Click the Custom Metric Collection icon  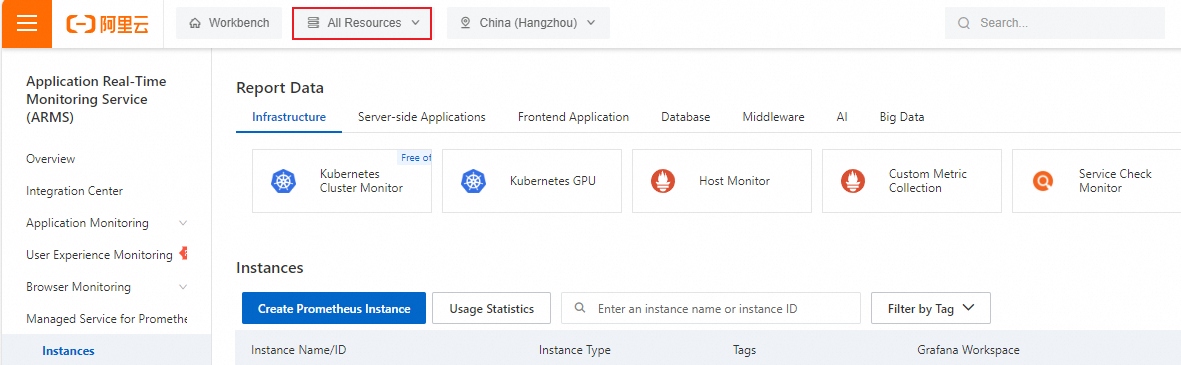852,181
